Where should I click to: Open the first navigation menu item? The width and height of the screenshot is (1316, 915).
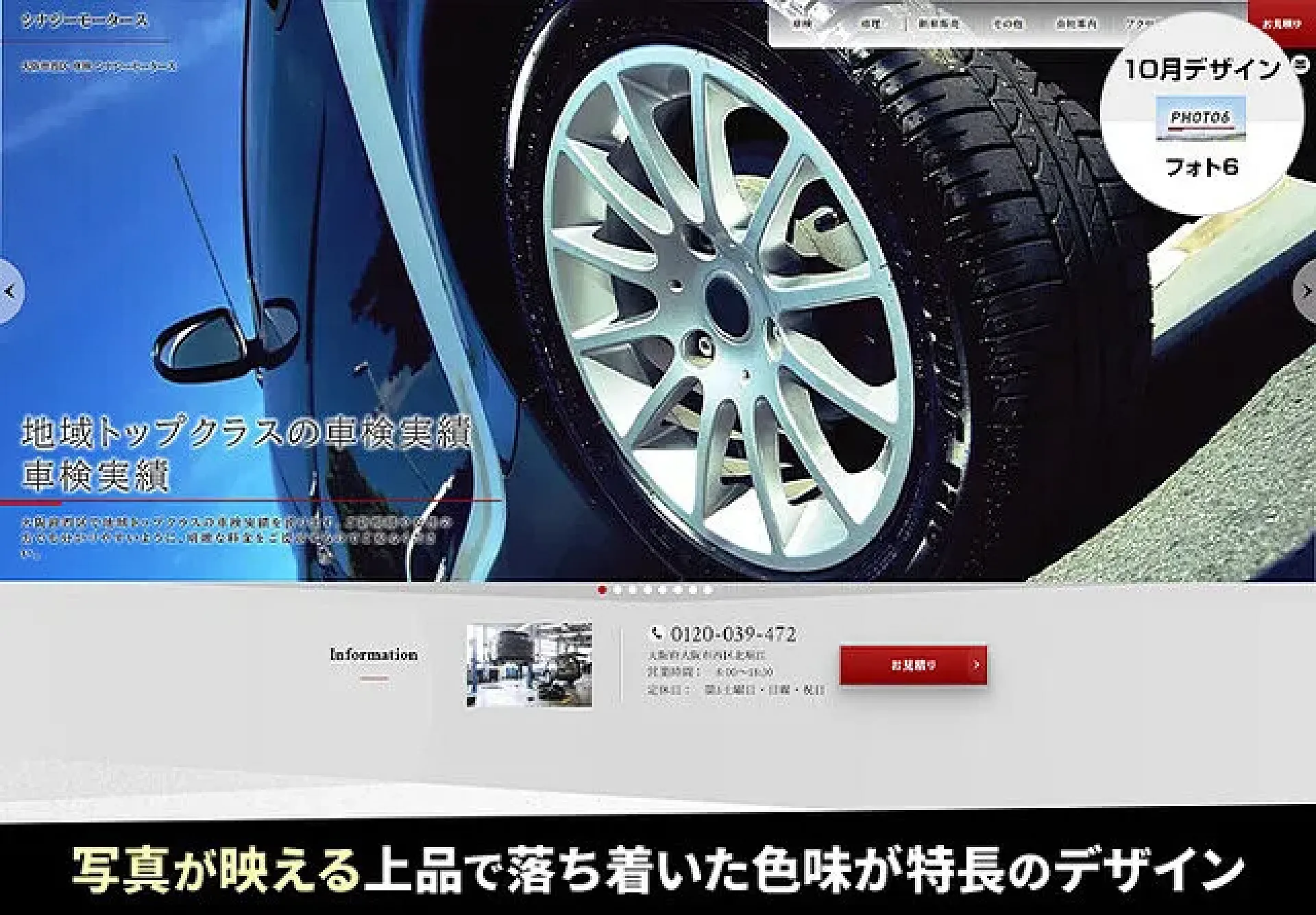click(802, 24)
